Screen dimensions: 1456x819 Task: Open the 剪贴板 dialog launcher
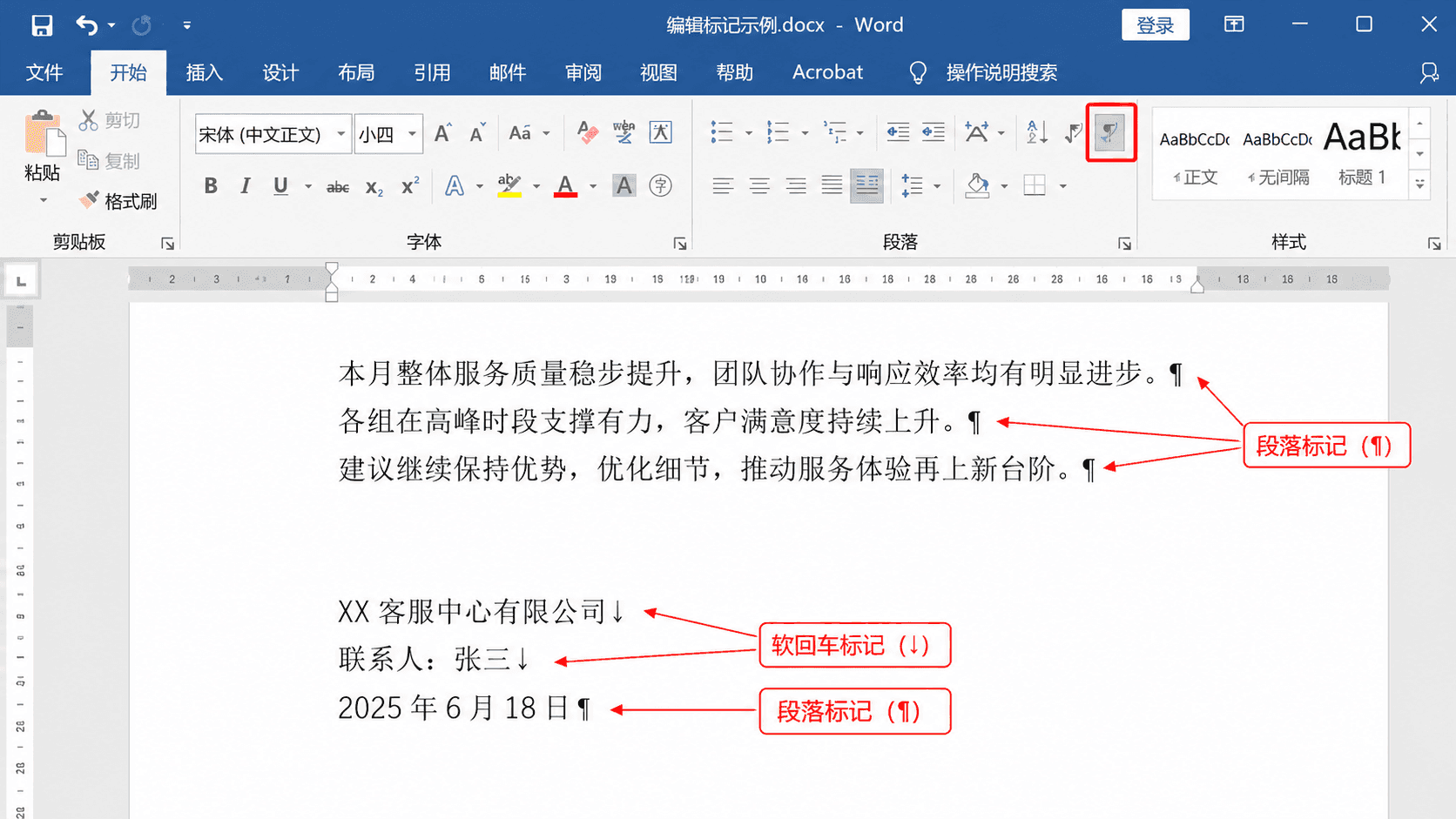pyautogui.click(x=167, y=244)
